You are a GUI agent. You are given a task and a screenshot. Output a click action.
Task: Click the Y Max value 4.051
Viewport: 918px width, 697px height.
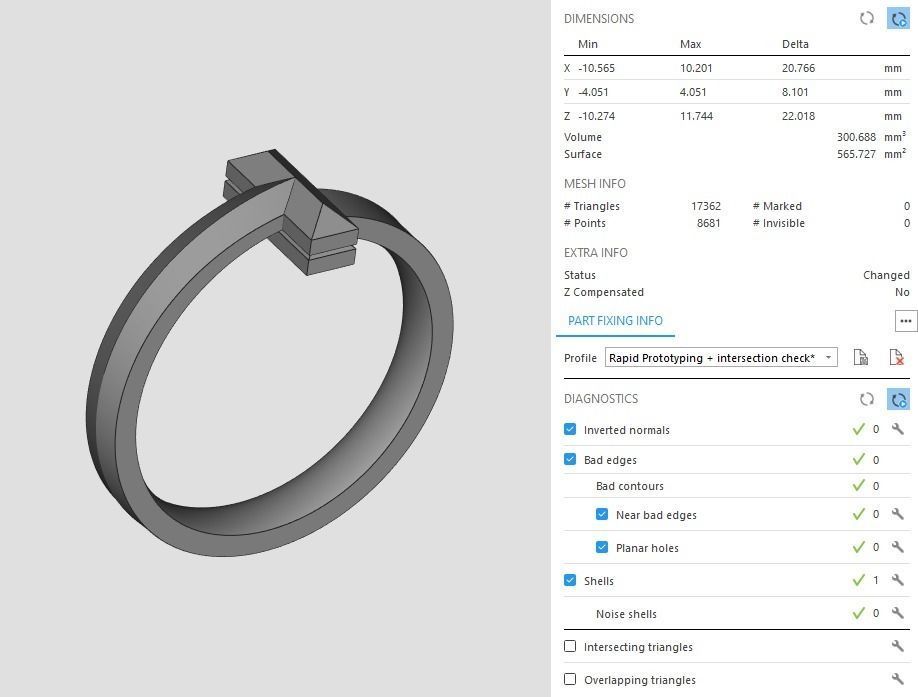click(x=693, y=92)
